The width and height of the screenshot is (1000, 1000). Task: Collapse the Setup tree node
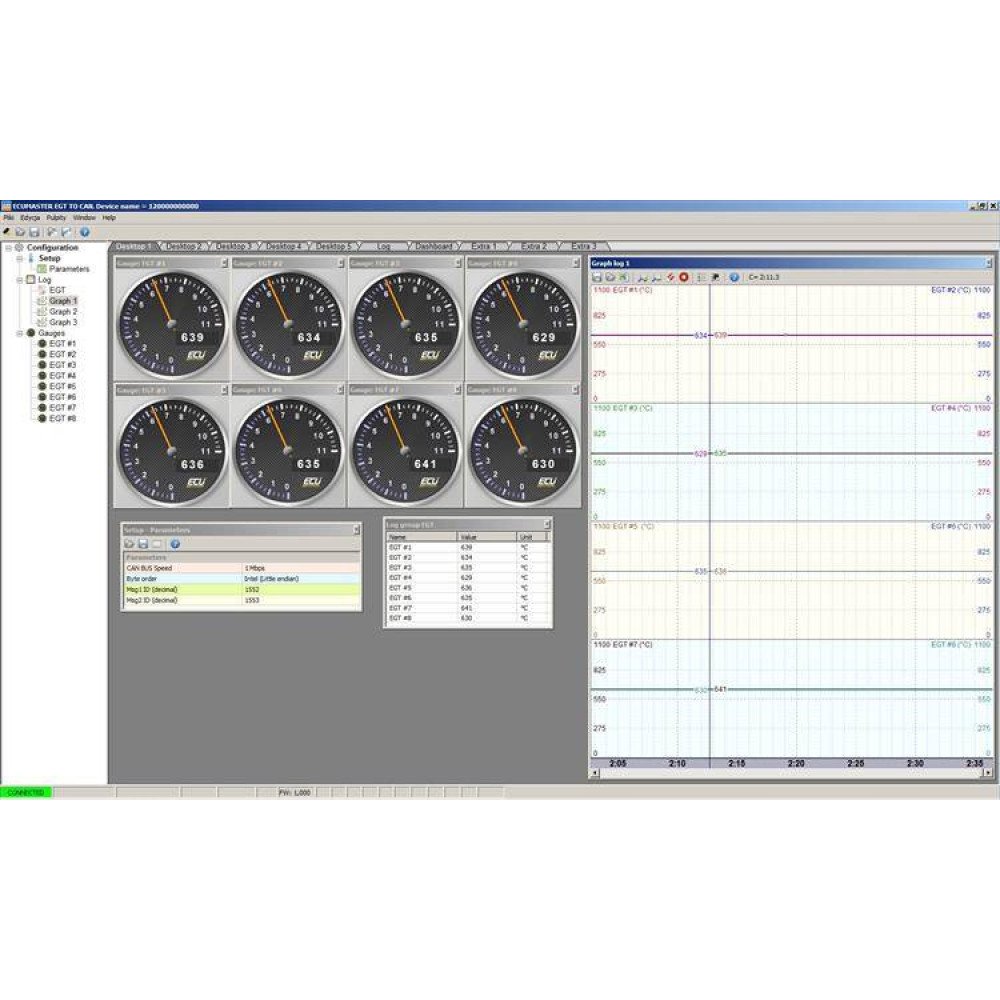coord(19,258)
